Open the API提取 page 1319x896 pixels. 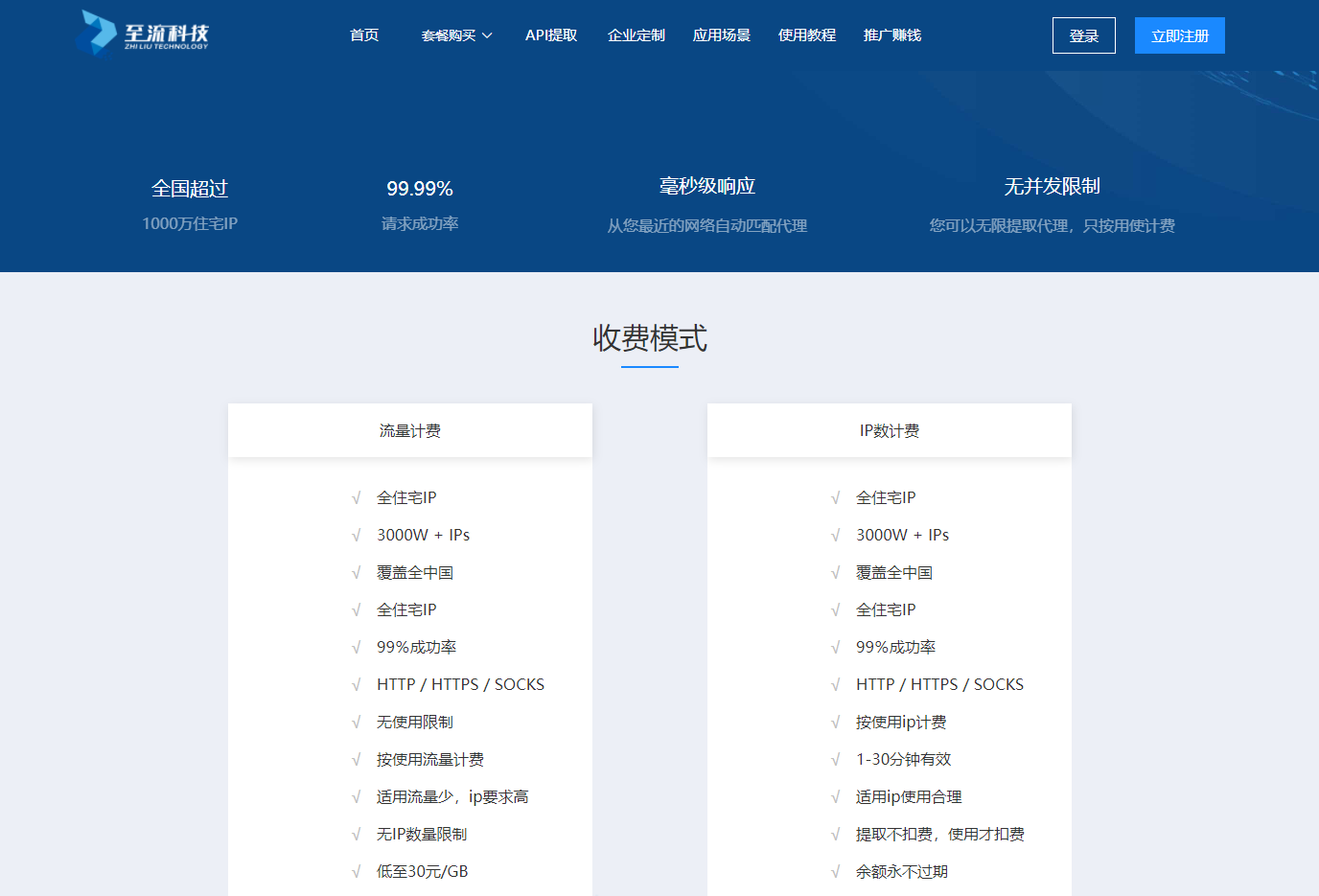551,35
